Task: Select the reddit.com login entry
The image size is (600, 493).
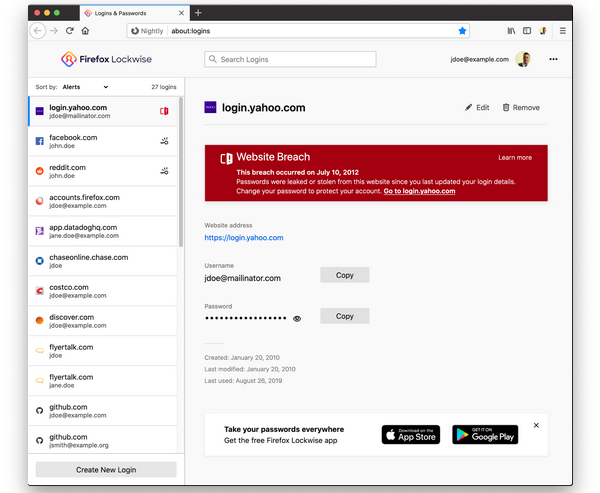Action: [x=103, y=171]
